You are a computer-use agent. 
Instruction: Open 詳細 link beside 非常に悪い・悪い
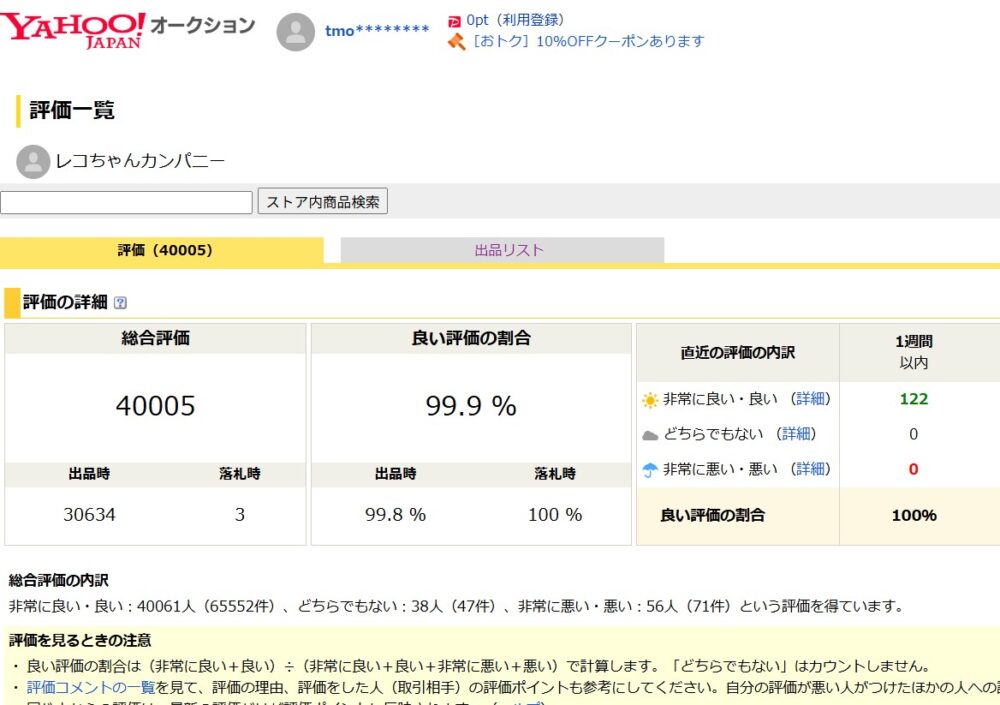[x=812, y=468]
